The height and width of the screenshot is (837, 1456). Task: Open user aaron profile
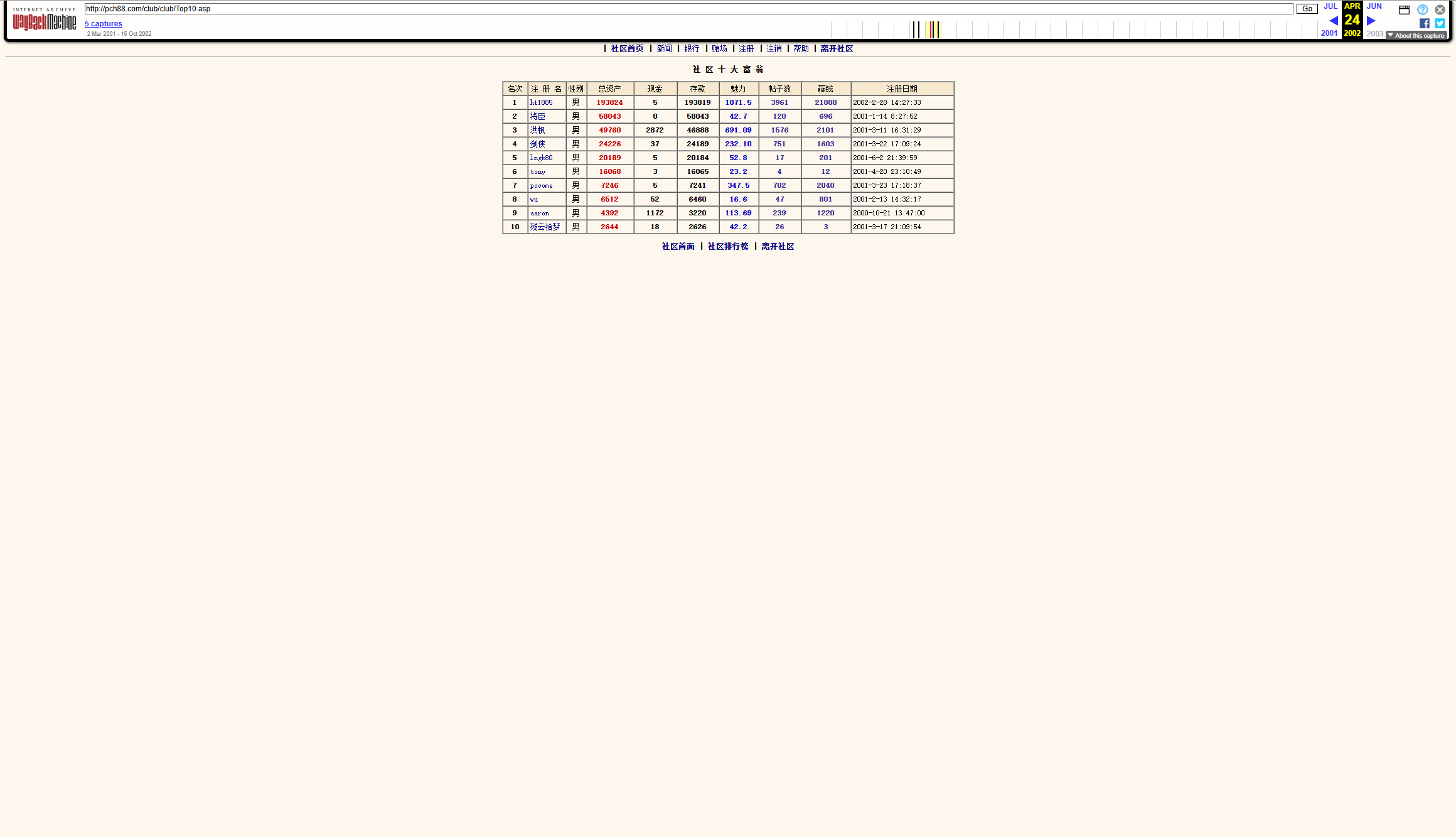click(540, 213)
